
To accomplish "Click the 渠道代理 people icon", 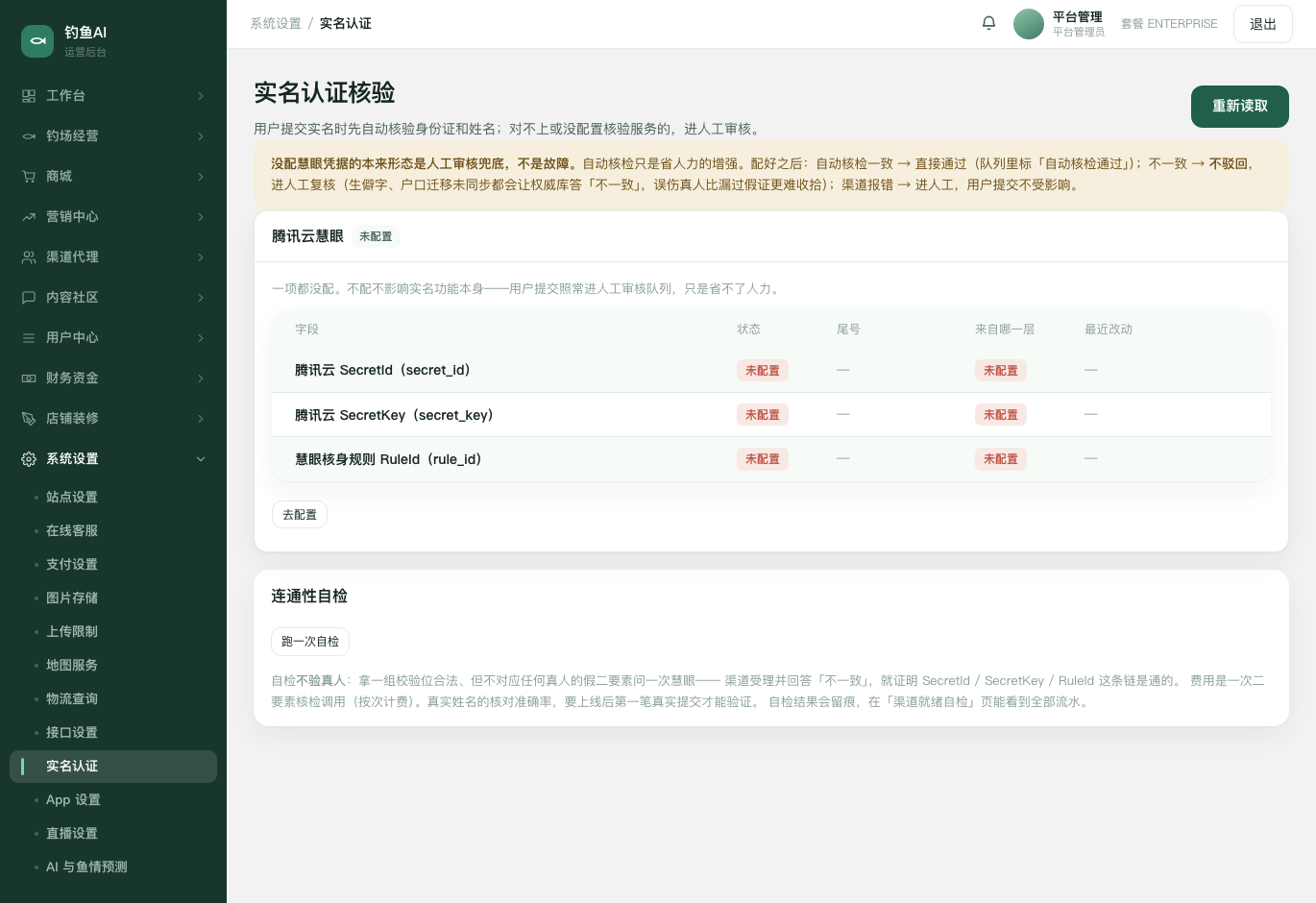I will tap(29, 257).
